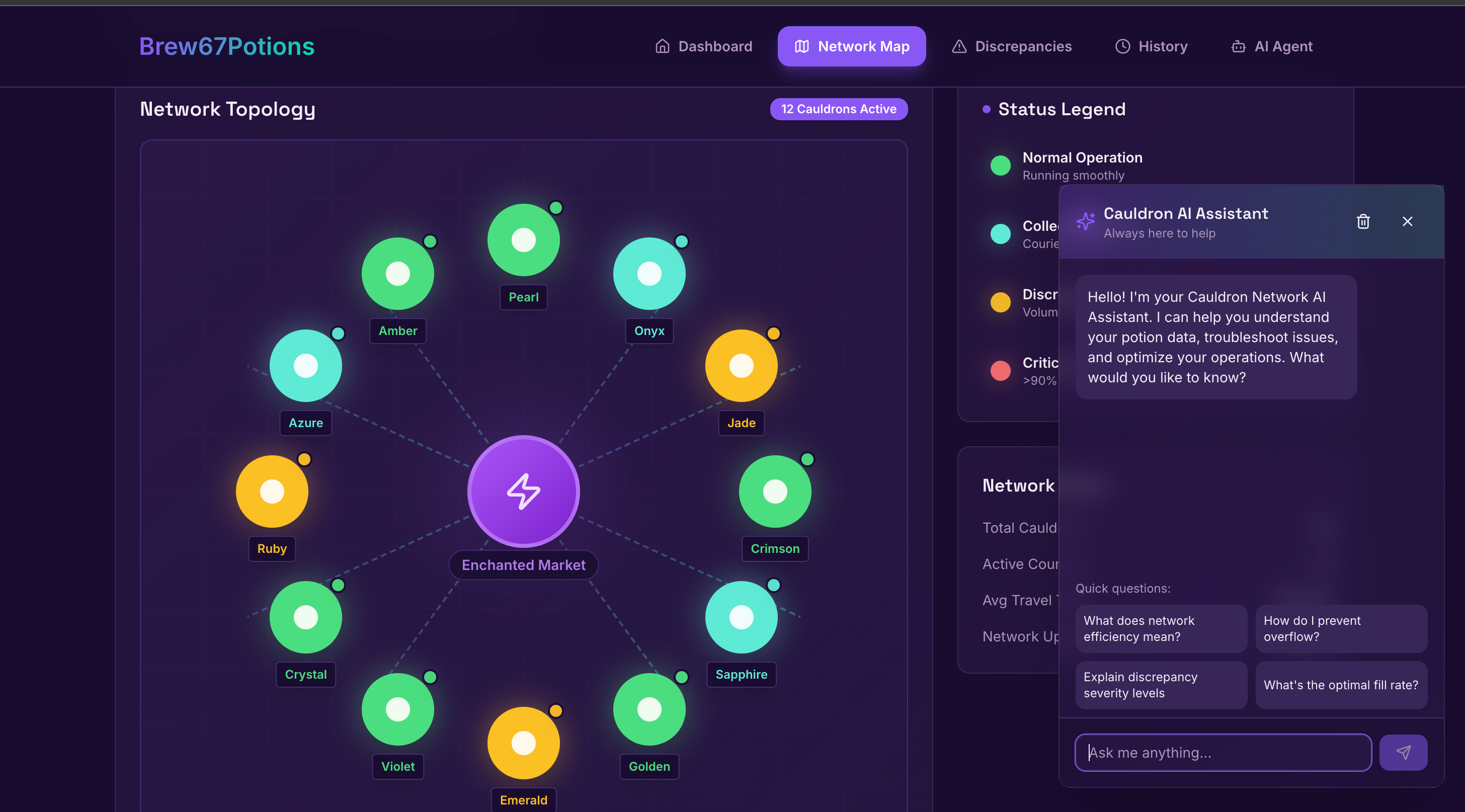
Task: Go to the AI Agent tab
Action: (x=1272, y=46)
